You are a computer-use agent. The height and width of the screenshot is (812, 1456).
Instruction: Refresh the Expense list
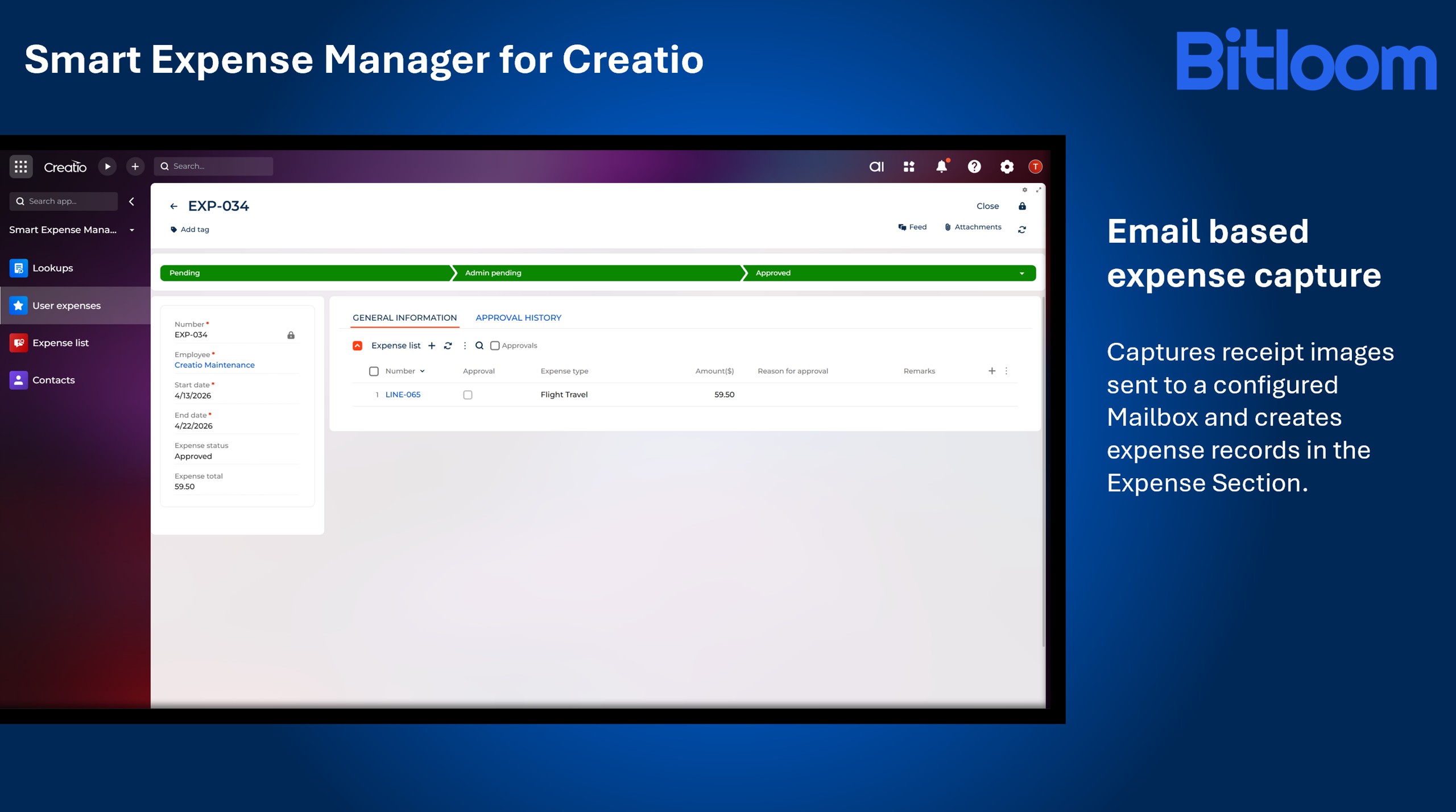[x=448, y=346]
